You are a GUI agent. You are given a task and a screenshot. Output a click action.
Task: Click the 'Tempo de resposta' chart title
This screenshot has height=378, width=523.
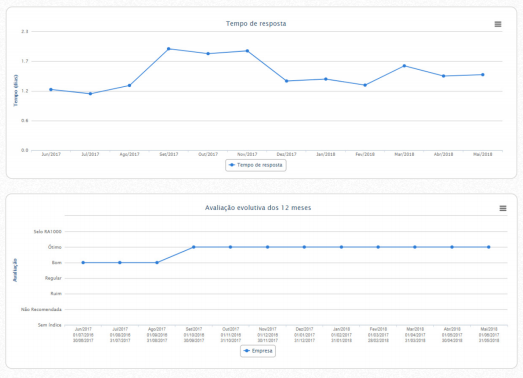pyautogui.click(x=256, y=24)
